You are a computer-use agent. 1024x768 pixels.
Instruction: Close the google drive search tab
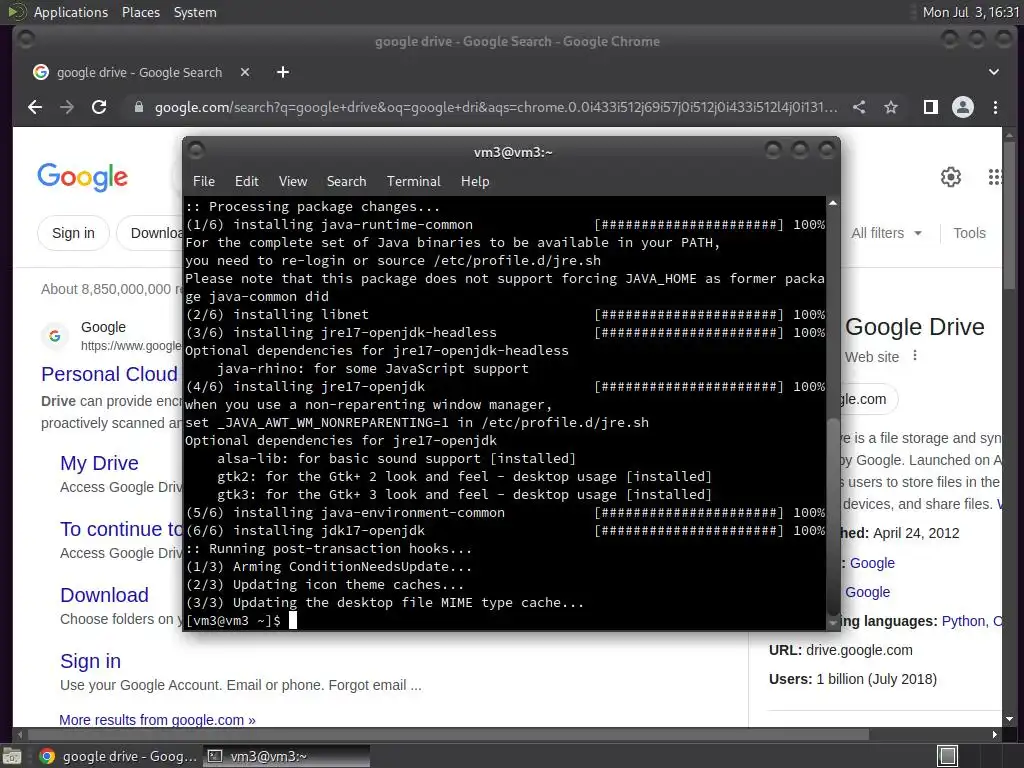click(x=245, y=72)
